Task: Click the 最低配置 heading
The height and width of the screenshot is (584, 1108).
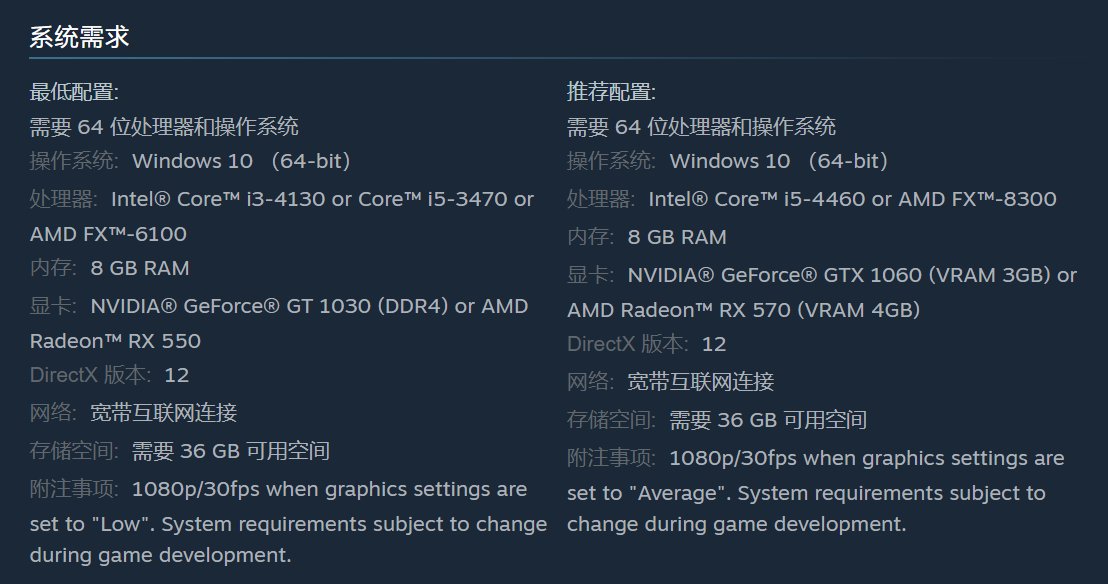Action: pyautogui.click(x=74, y=93)
